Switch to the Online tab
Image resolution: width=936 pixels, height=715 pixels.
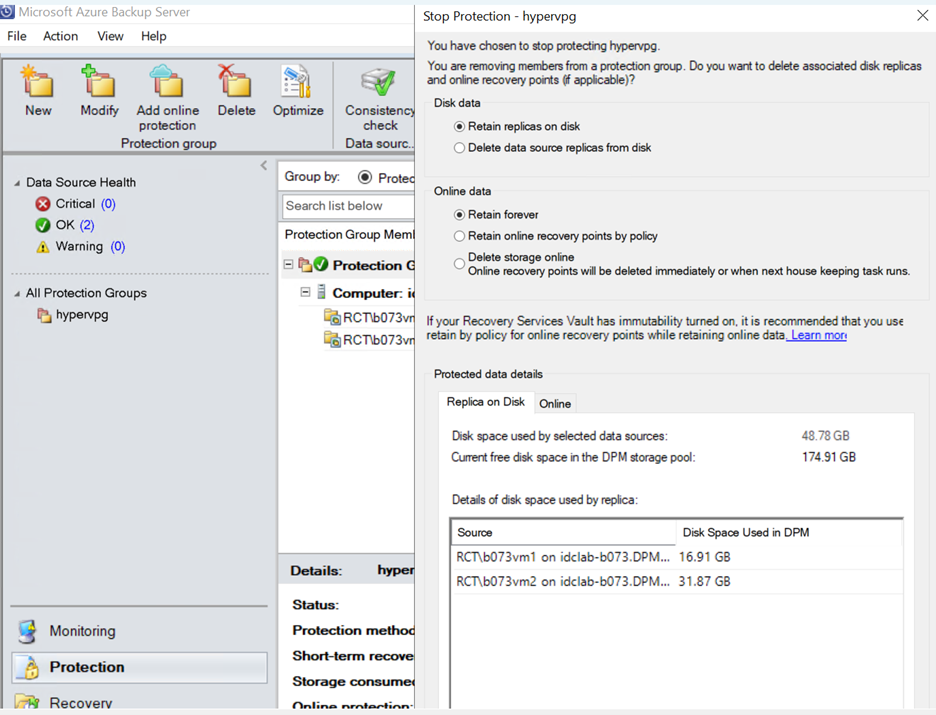555,403
